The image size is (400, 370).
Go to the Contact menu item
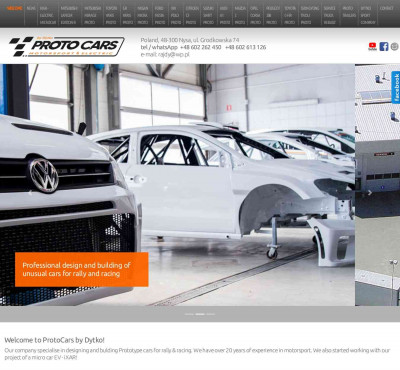tap(386, 8)
